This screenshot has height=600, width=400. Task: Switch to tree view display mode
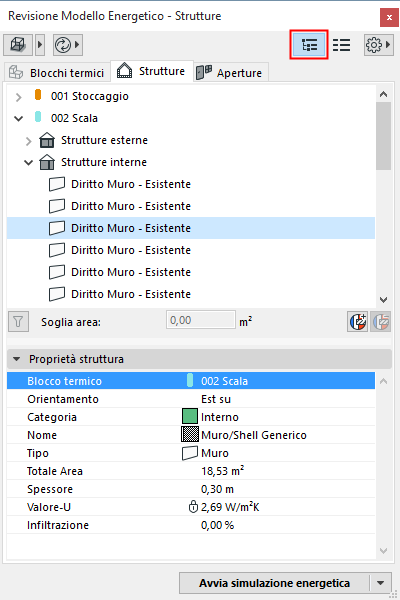[x=309, y=45]
